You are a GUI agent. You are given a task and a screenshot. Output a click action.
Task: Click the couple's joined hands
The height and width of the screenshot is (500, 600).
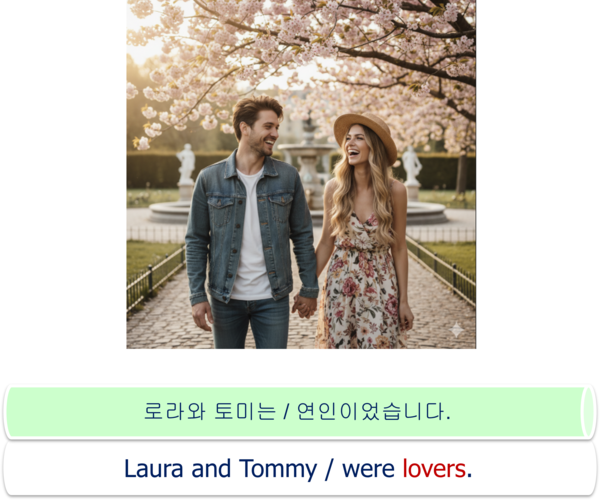tap(305, 306)
